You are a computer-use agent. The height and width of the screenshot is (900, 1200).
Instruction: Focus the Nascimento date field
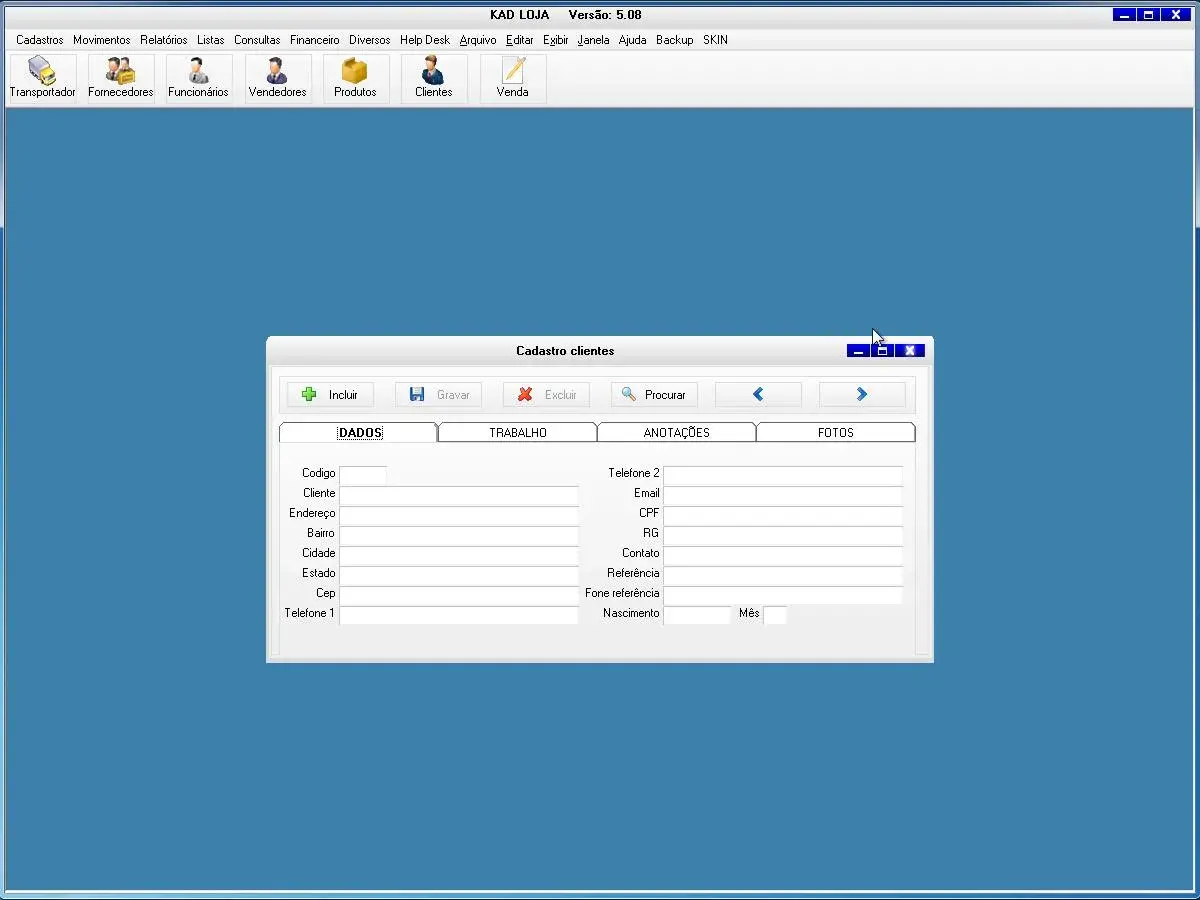tap(698, 614)
